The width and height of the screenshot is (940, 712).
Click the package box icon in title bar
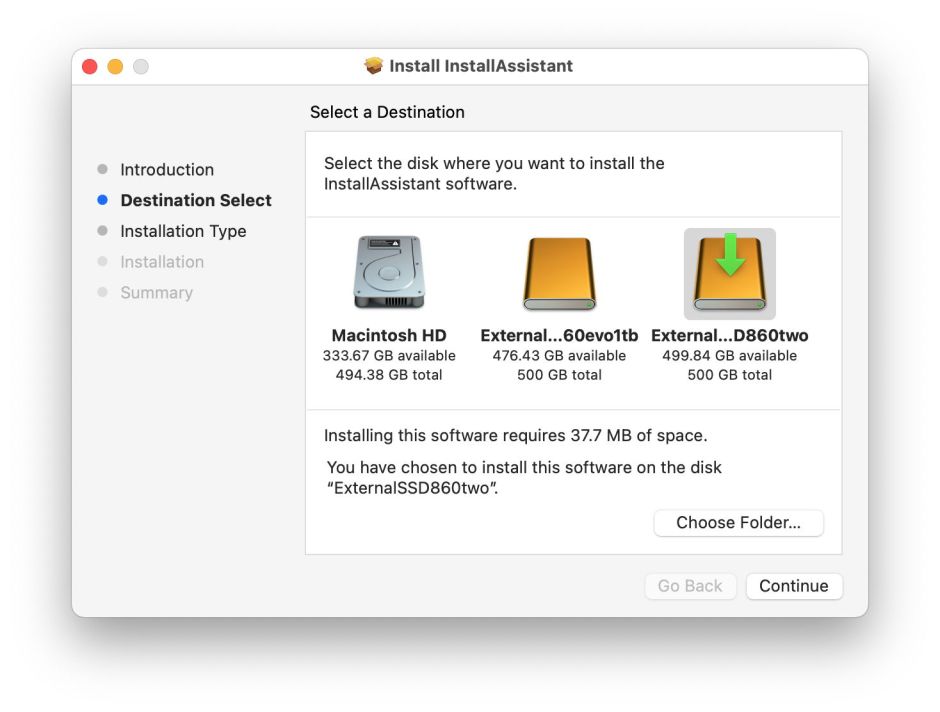click(374, 66)
